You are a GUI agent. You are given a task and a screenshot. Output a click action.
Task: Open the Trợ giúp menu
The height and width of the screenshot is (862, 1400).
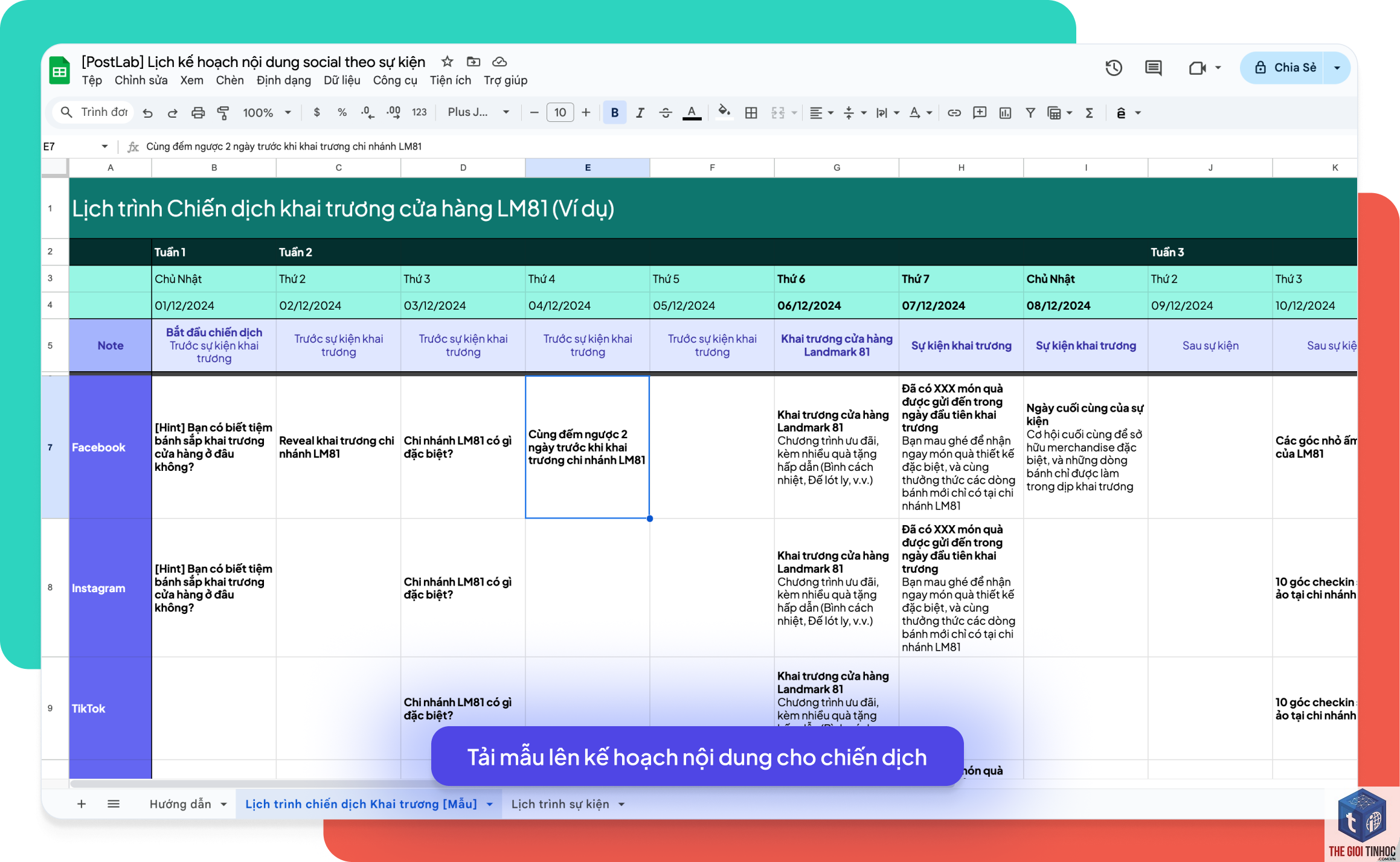(505, 80)
